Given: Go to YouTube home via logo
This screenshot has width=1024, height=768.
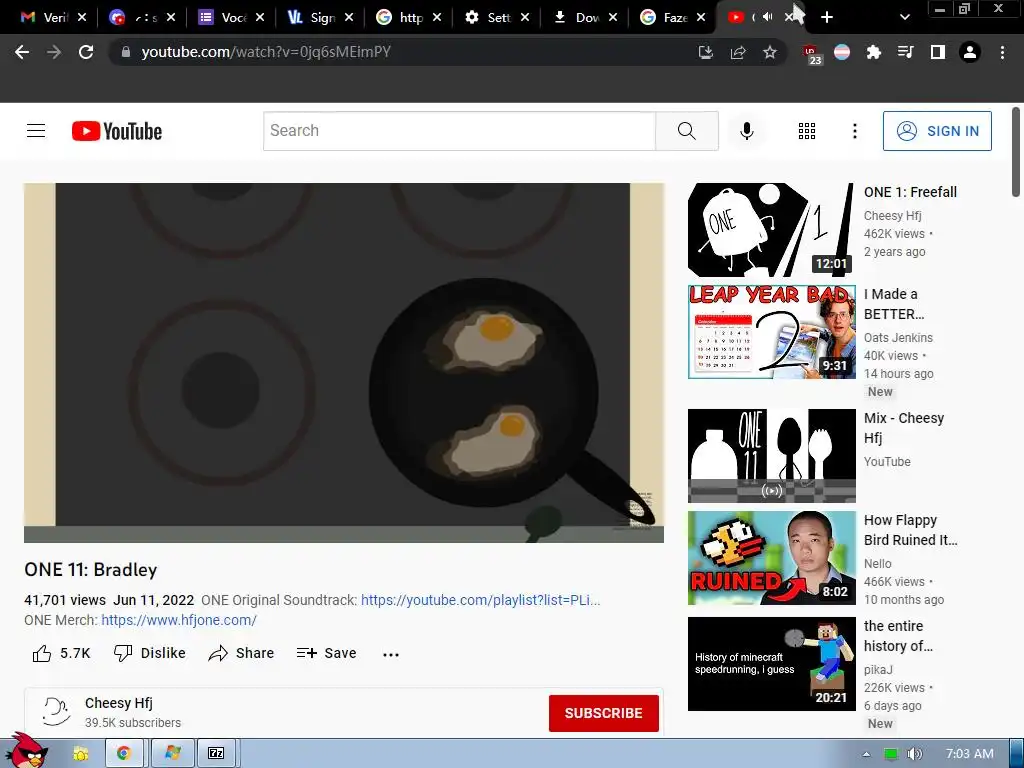Looking at the screenshot, I should pos(117,131).
